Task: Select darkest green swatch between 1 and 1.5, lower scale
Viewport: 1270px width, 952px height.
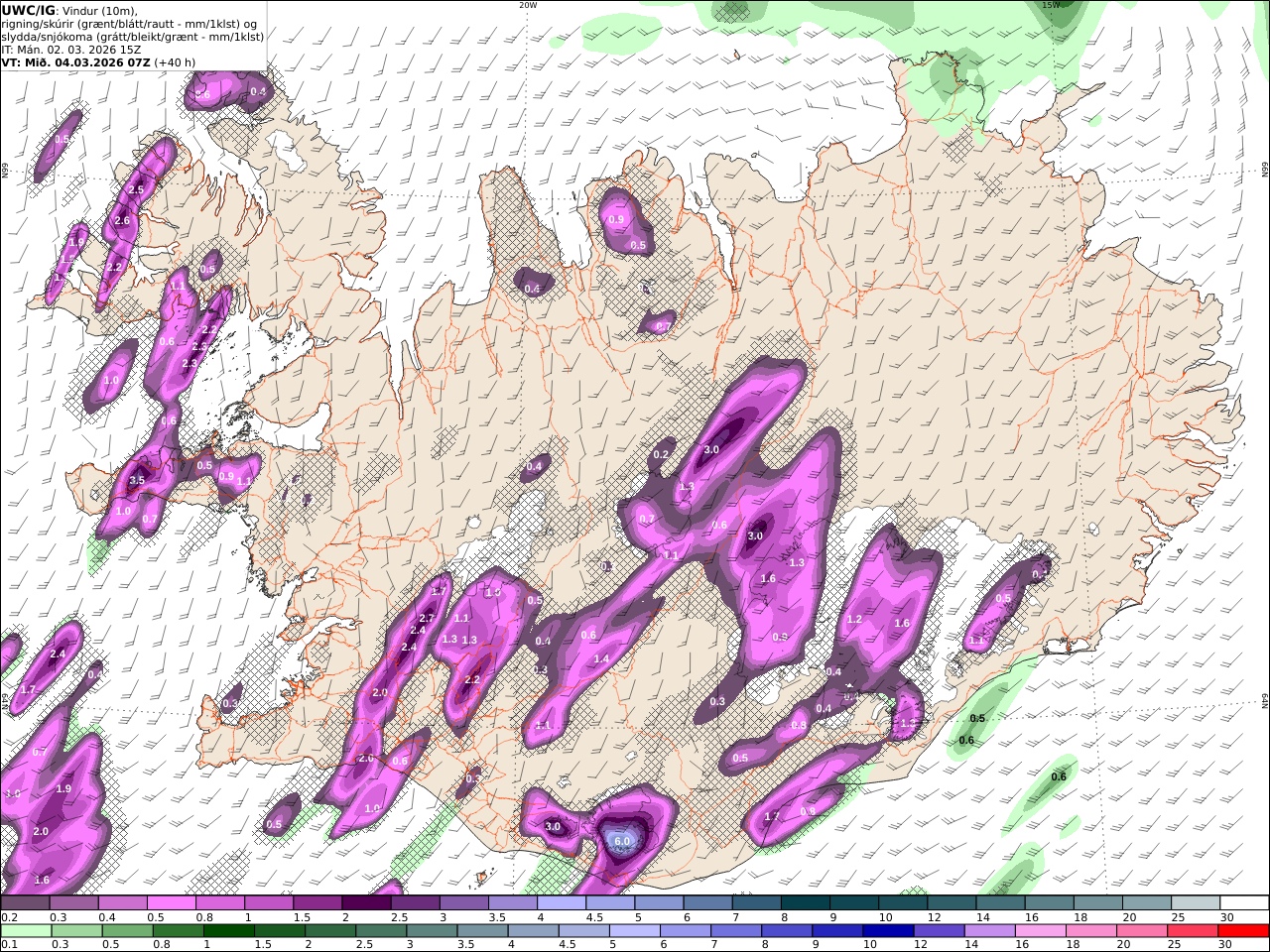Action: point(229,931)
